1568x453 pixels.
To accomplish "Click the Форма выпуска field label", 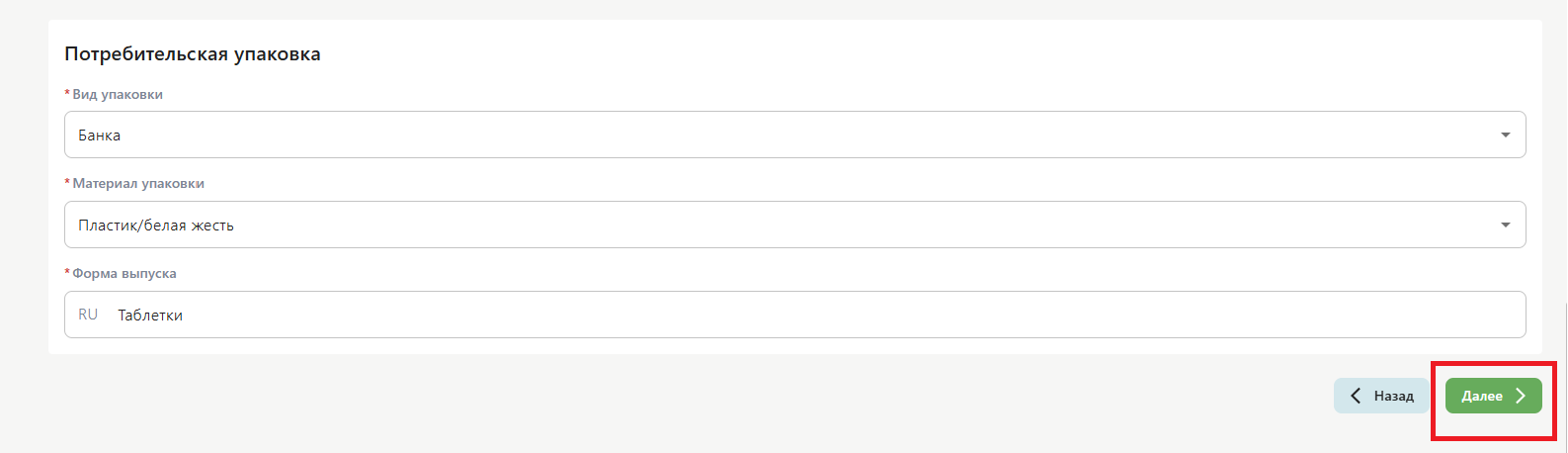I will pyautogui.click(x=124, y=273).
